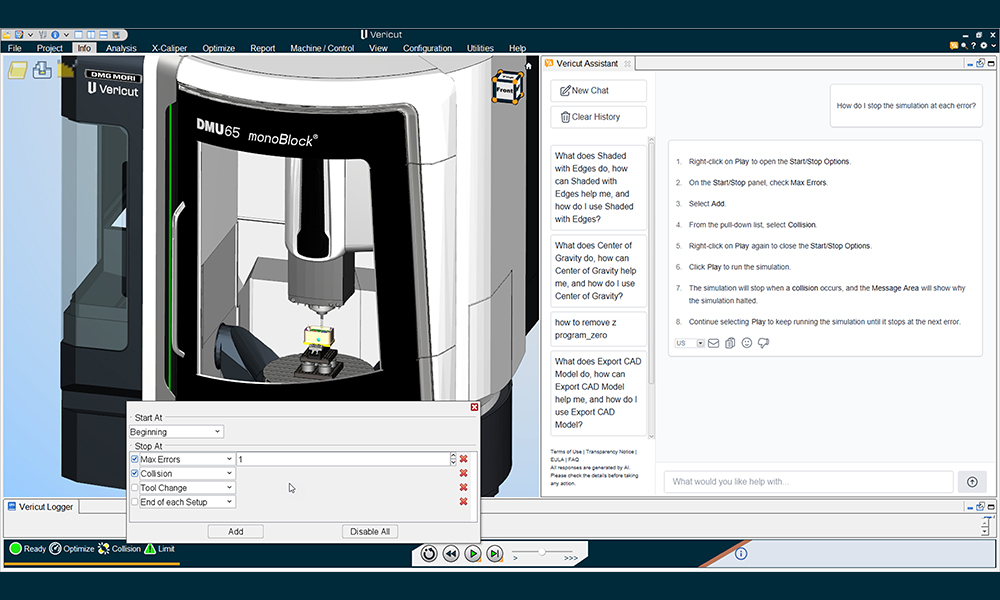Image resolution: width=1000 pixels, height=600 pixels.
Task: Check the End of each Setup checkbox
Action: pos(135,502)
